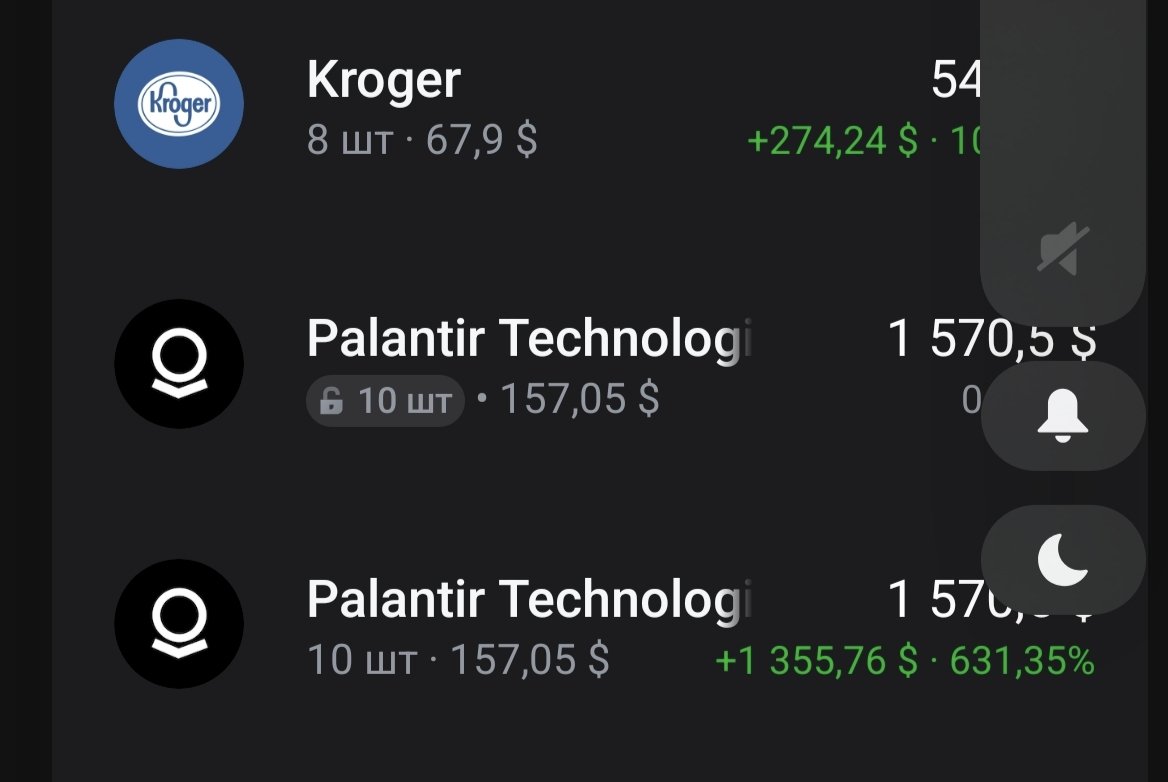Enable the crescent moon do-not-disturb button
The width and height of the screenshot is (1168, 782).
tap(1063, 559)
